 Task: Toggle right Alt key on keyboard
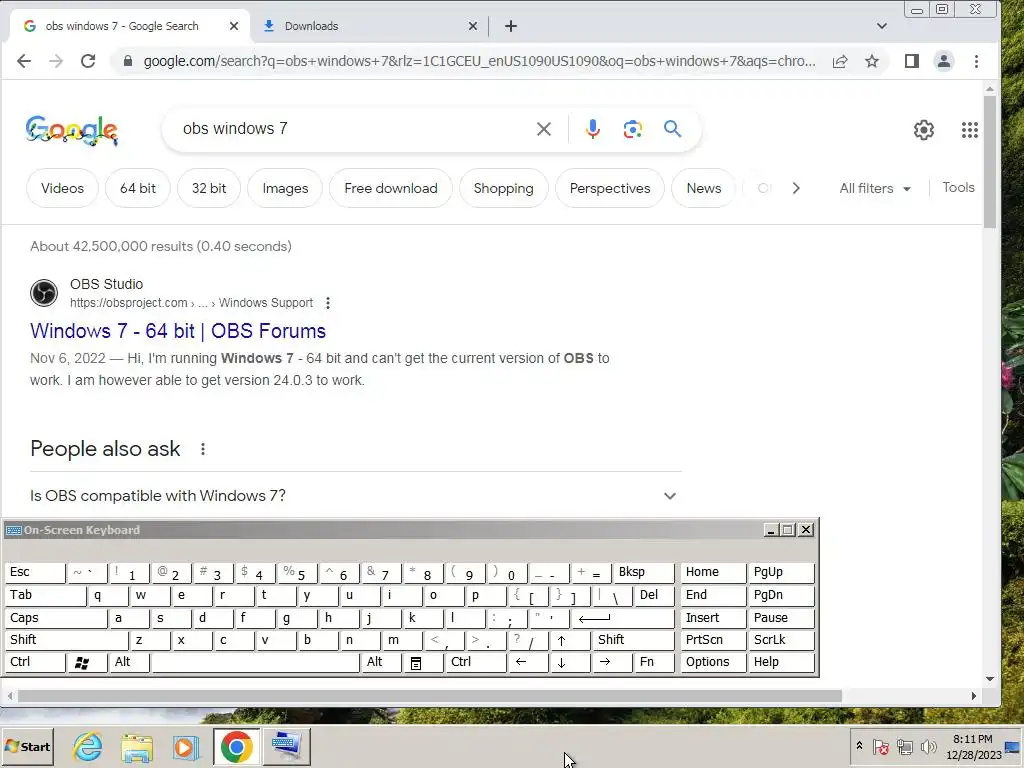381,662
